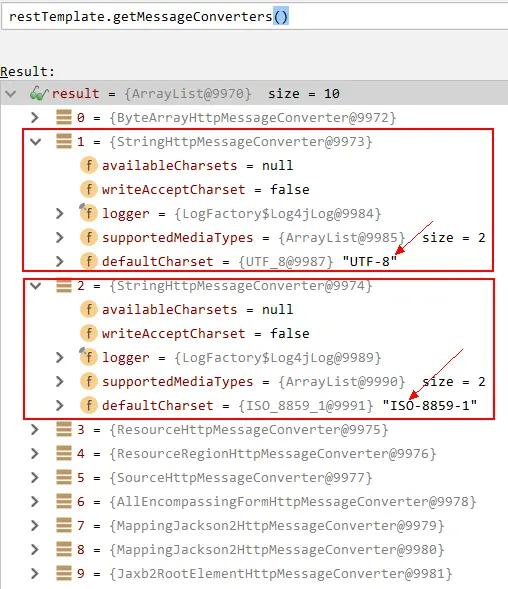Expand defaultCharset ISO-8859-1 node
This screenshot has width=508, height=589.
pyautogui.click(x=59, y=405)
